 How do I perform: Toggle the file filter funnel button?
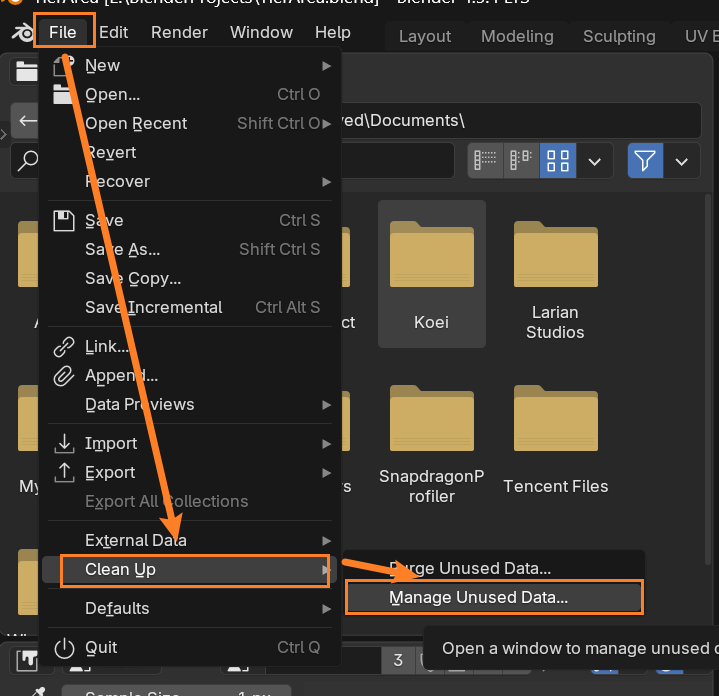(645, 160)
